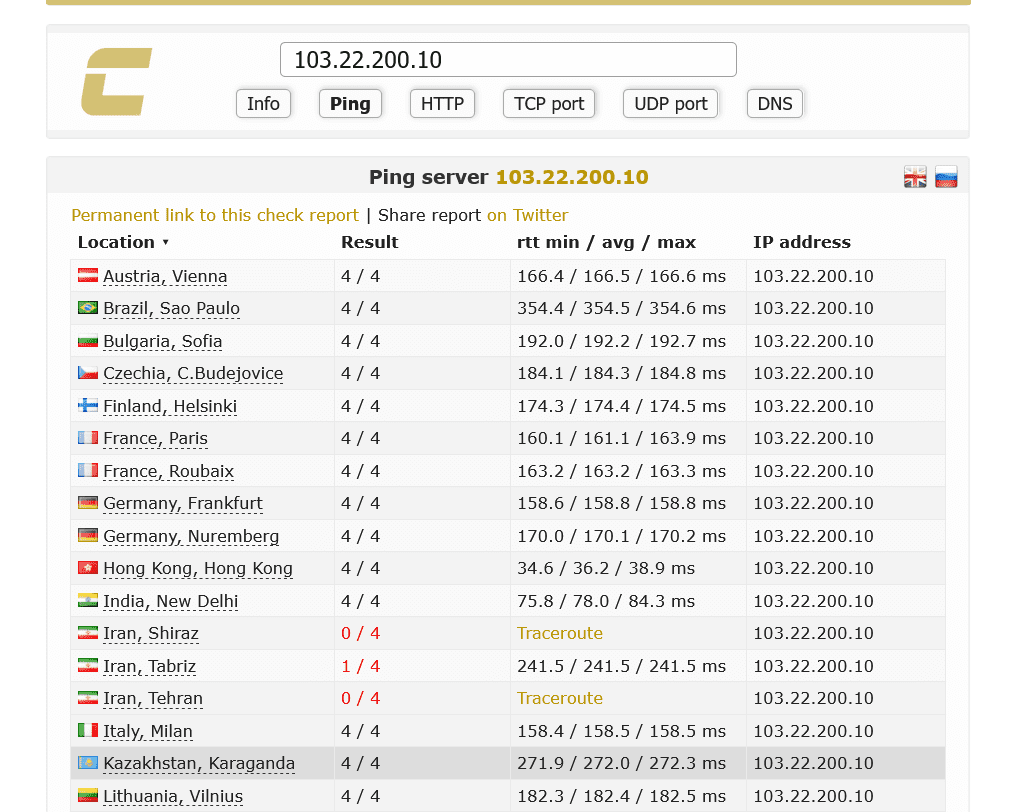1013x812 pixels.
Task: Open the DNS check tab
Action: (x=774, y=104)
